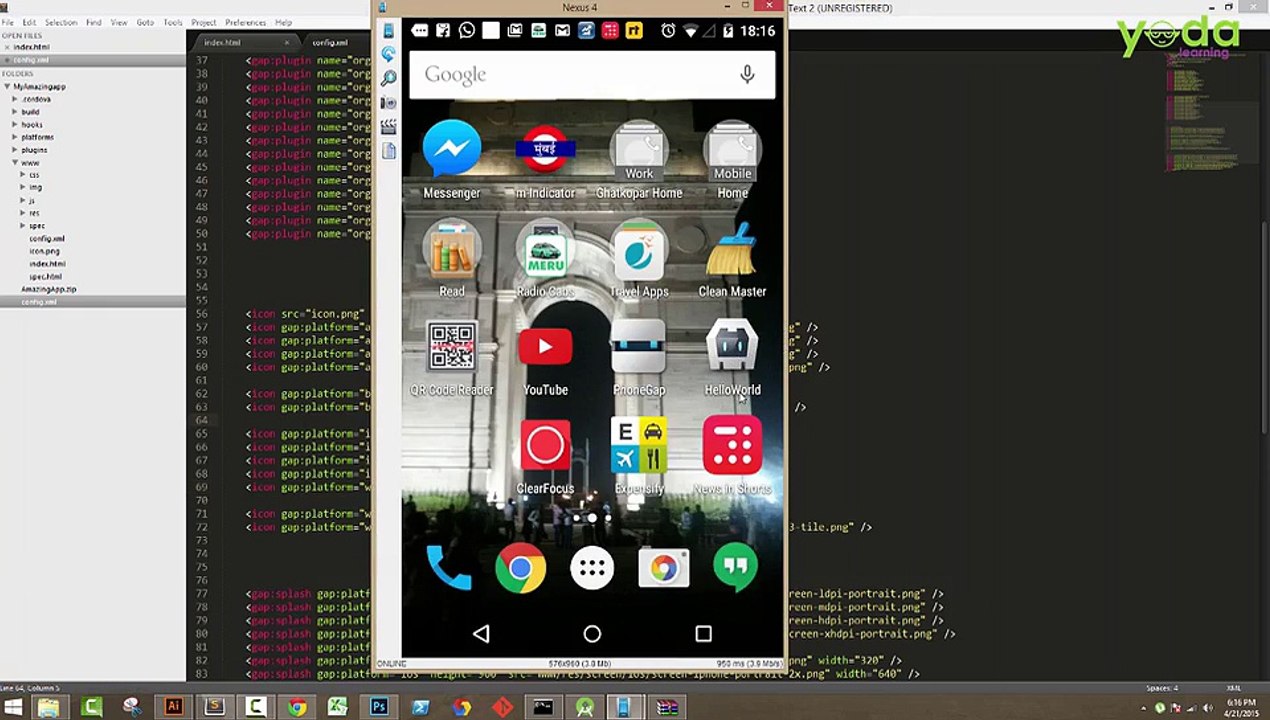Open Expensify app
1270x720 pixels.
coord(639,445)
